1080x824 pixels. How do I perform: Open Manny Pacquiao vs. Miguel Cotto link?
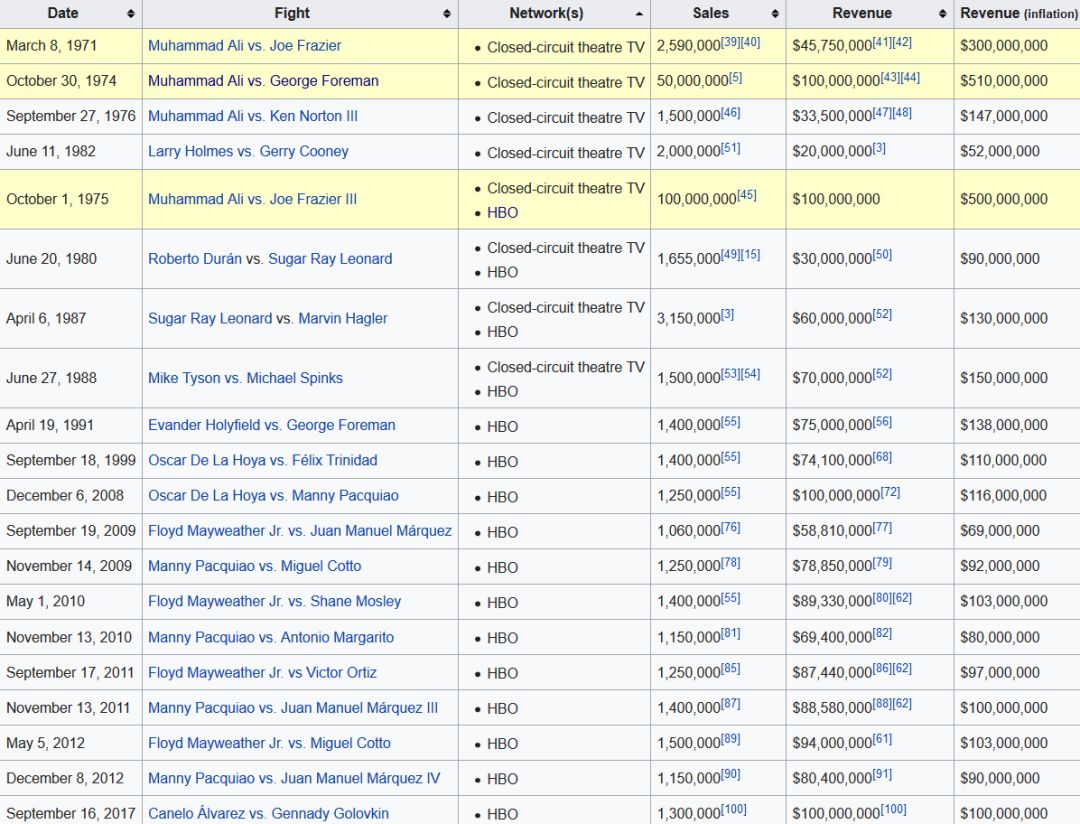254,566
